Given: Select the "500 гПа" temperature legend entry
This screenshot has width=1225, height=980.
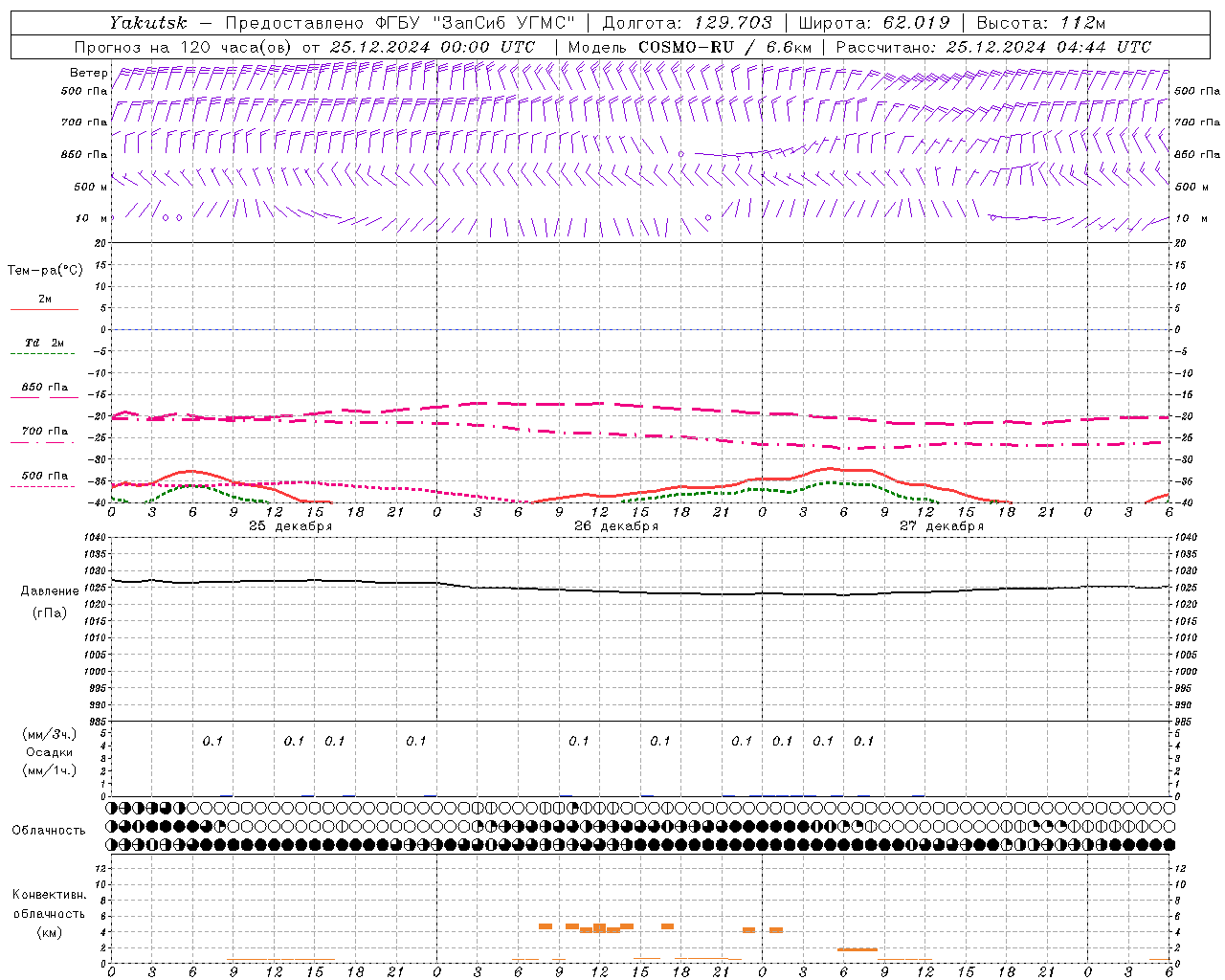Looking at the screenshot, I should [x=45, y=476].
